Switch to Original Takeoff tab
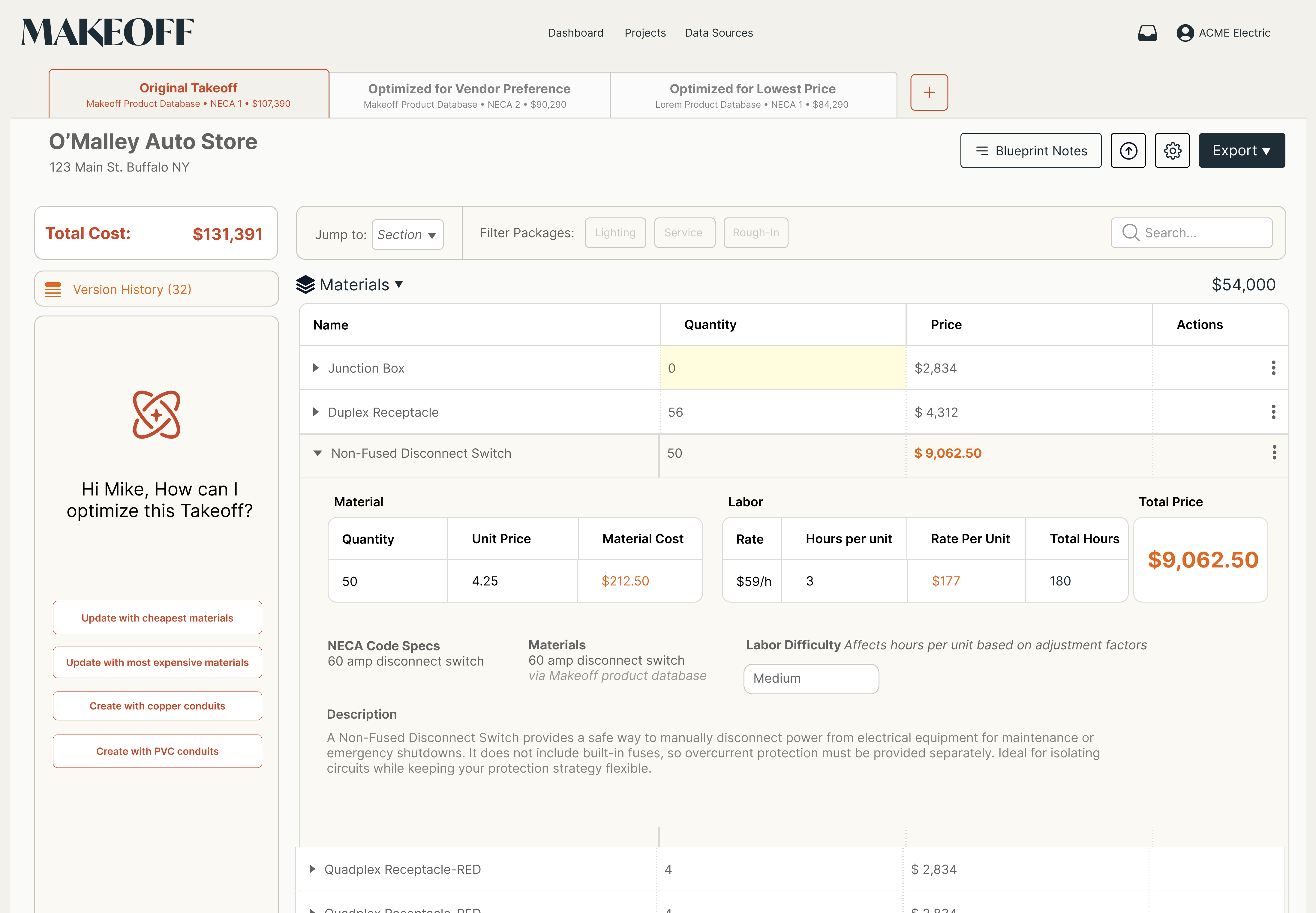The height and width of the screenshot is (913, 1316). point(189,94)
